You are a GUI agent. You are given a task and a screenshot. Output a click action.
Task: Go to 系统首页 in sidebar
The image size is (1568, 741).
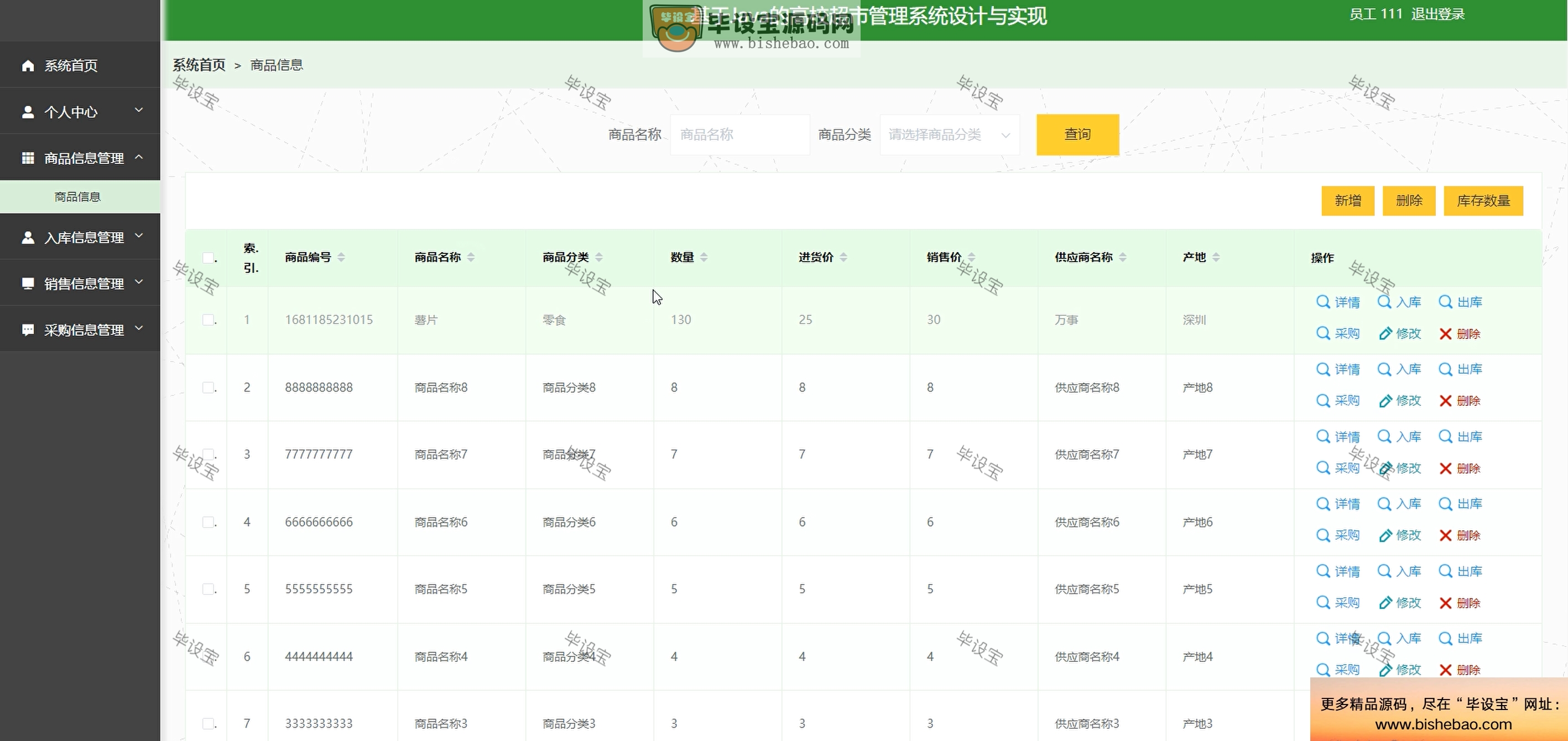pos(80,65)
